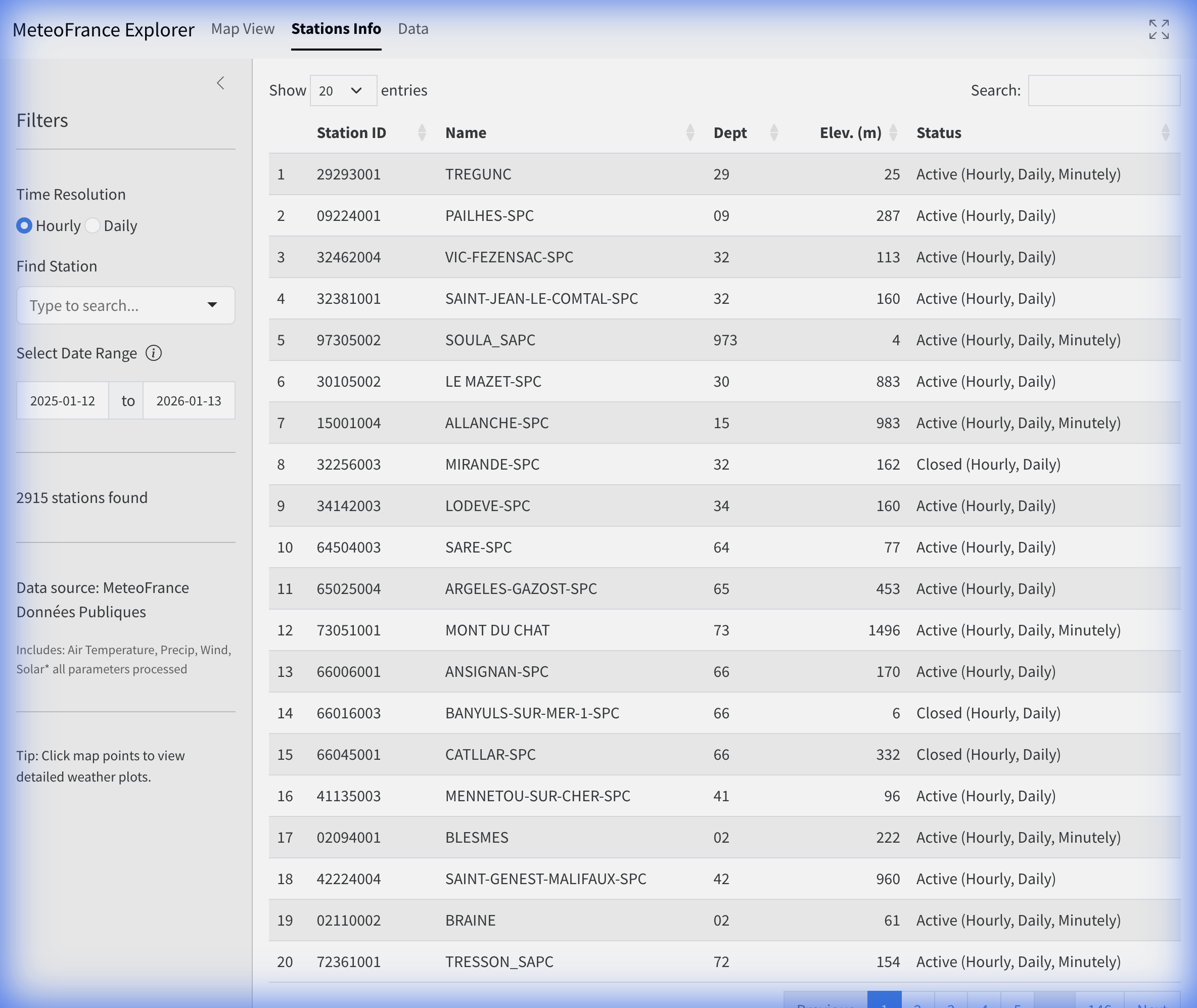Switch to the Map View tab
Screen dimensions: 1197x1008
(x=243, y=29)
